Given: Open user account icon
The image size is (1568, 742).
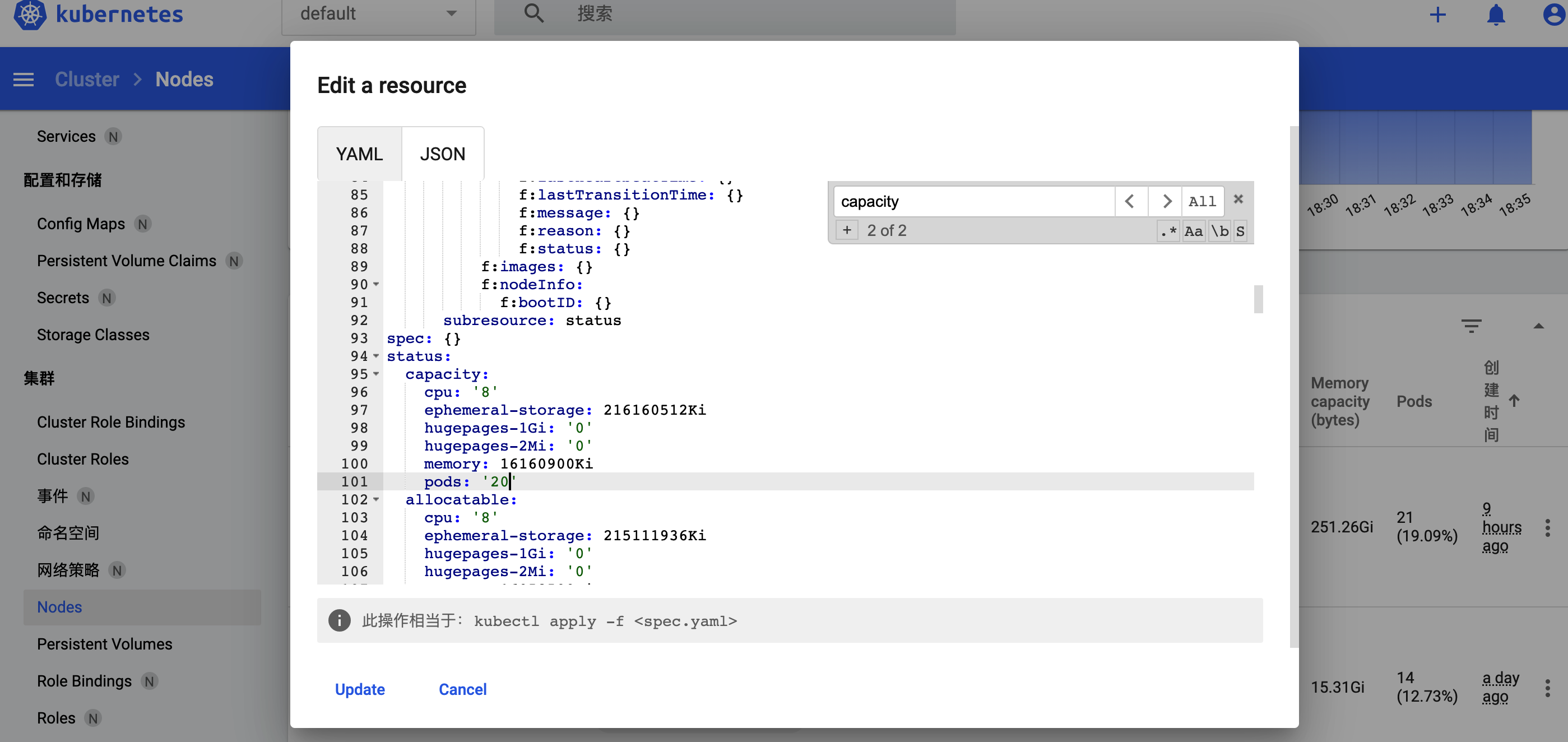Looking at the screenshot, I should 1554,15.
